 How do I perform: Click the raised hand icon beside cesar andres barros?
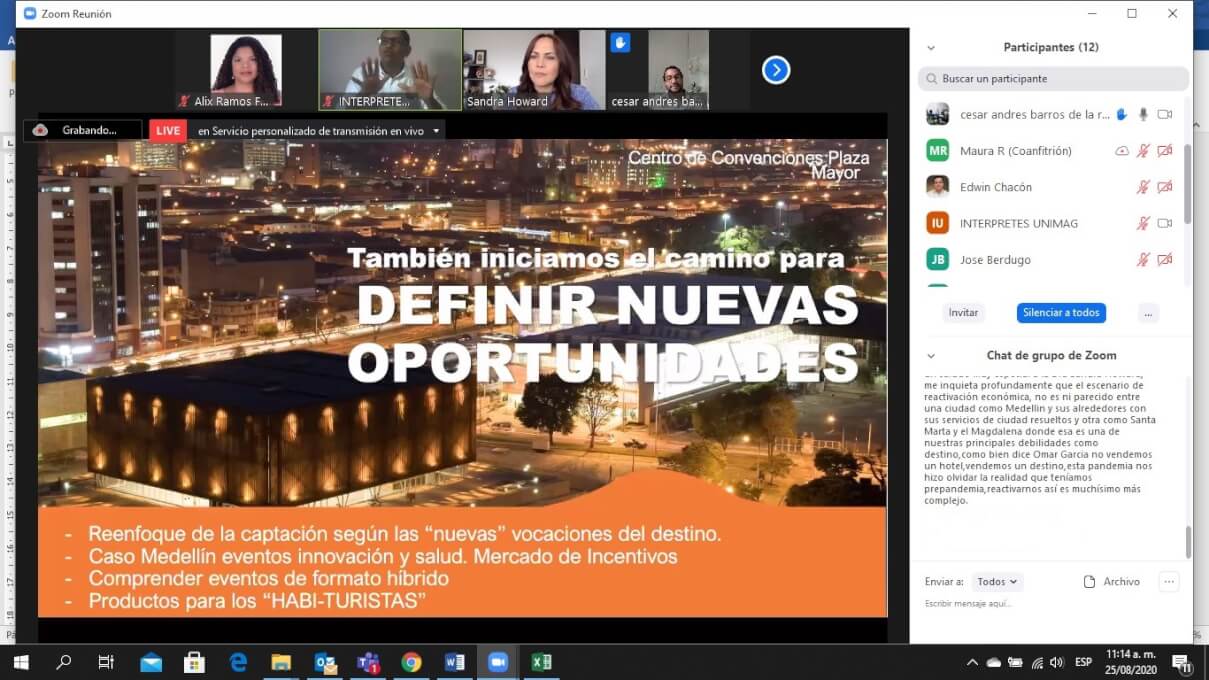[1120, 114]
